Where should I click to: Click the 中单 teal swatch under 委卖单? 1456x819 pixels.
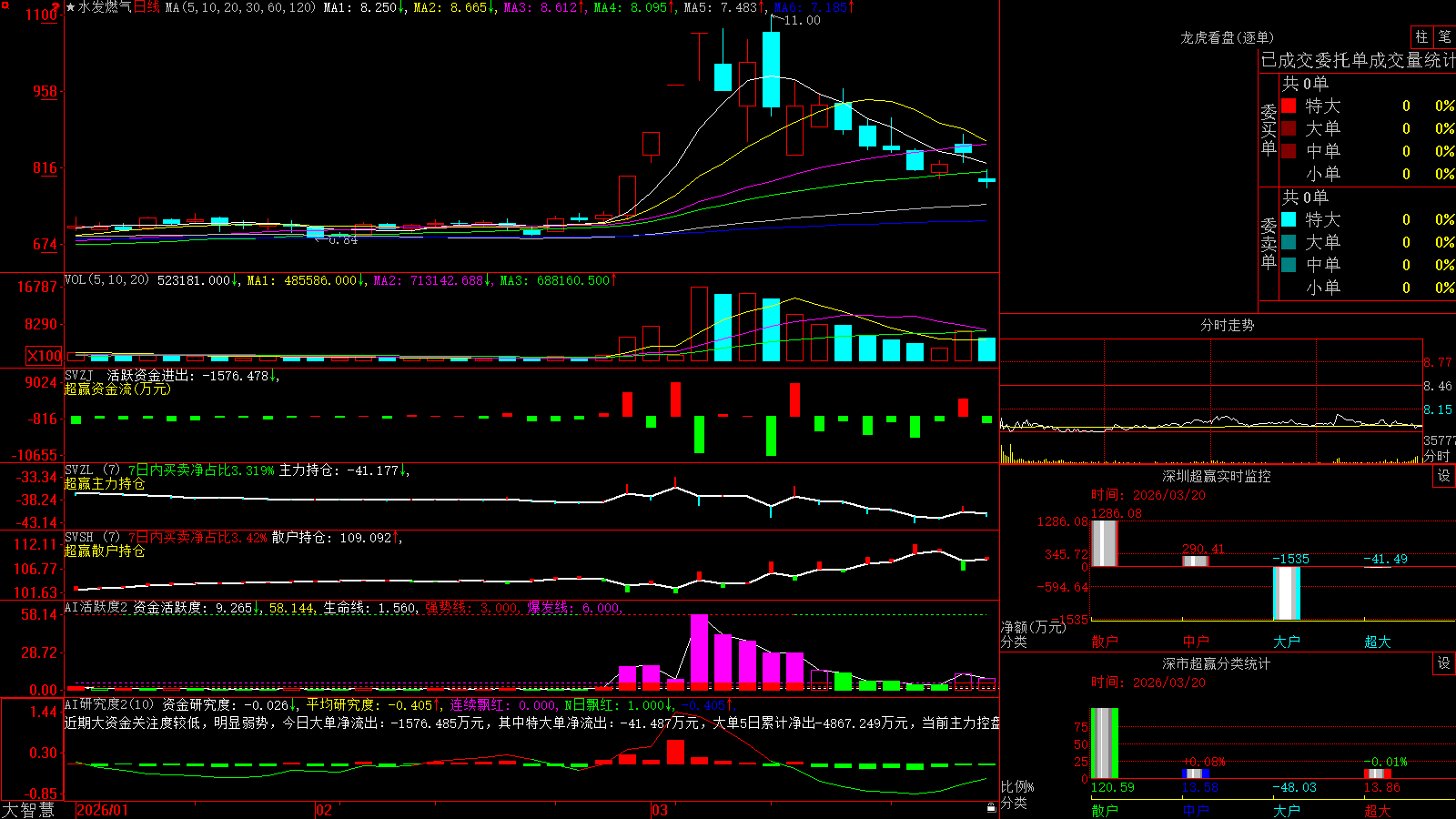pos(1289,265)
